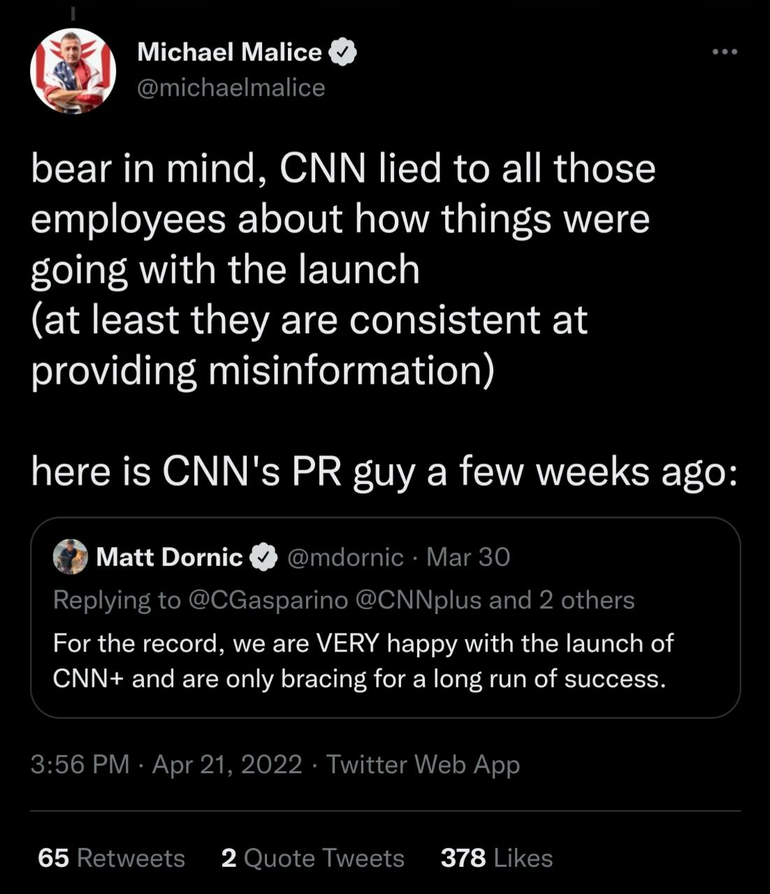The width and height of the screenshot is (770, 894).
Task: Open Matt Dornic's profile via display name
Action: [x=169, y=557]
